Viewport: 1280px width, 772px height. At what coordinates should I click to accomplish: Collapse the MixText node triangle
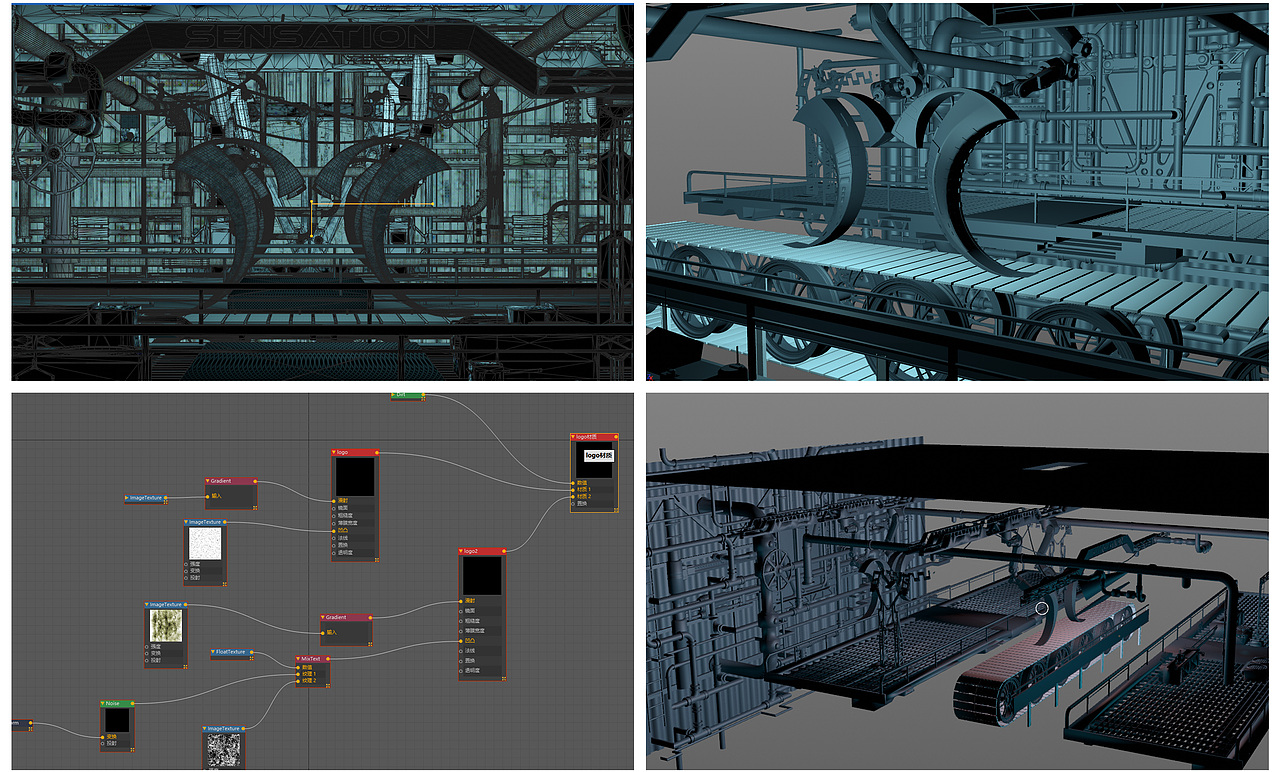(x=298, y=659)
